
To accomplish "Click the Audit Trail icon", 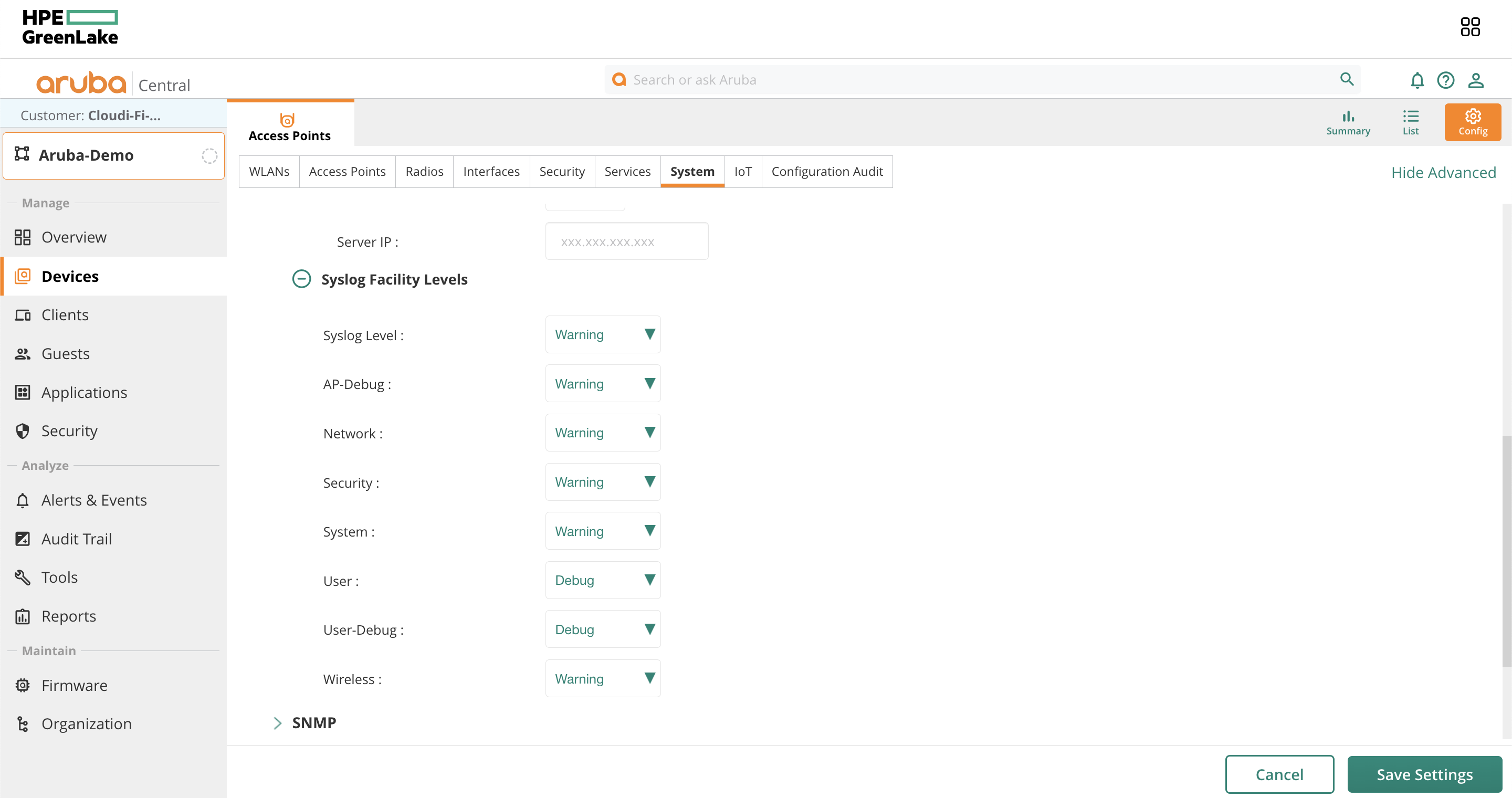I will [22, 538].
